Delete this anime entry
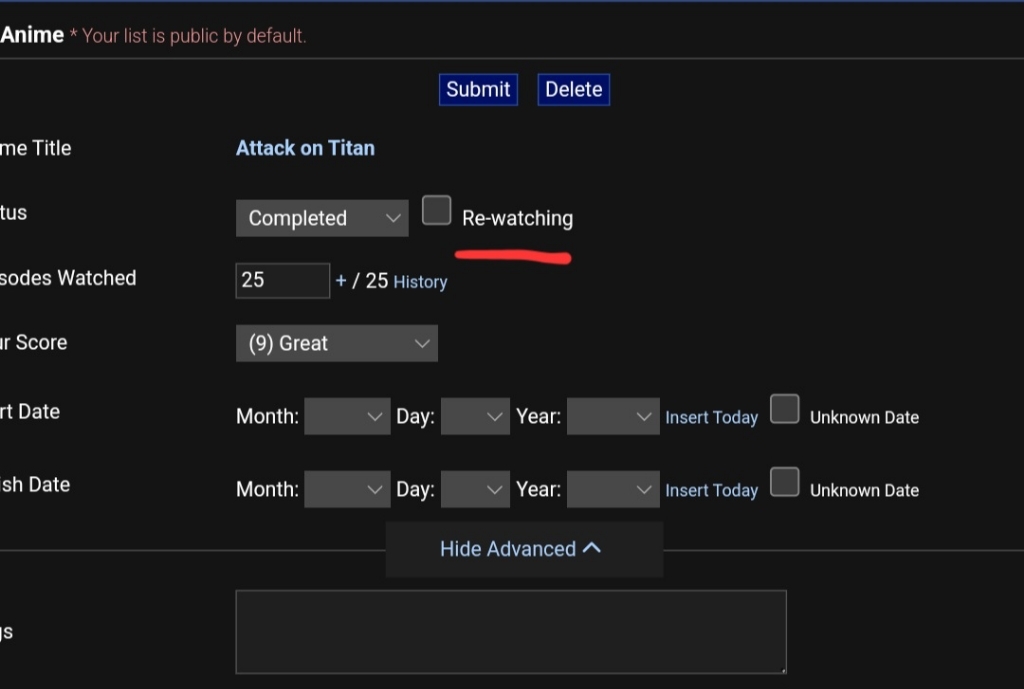Image resolution: width=1024 pixels, height=689 pixels. click(573, 89)
